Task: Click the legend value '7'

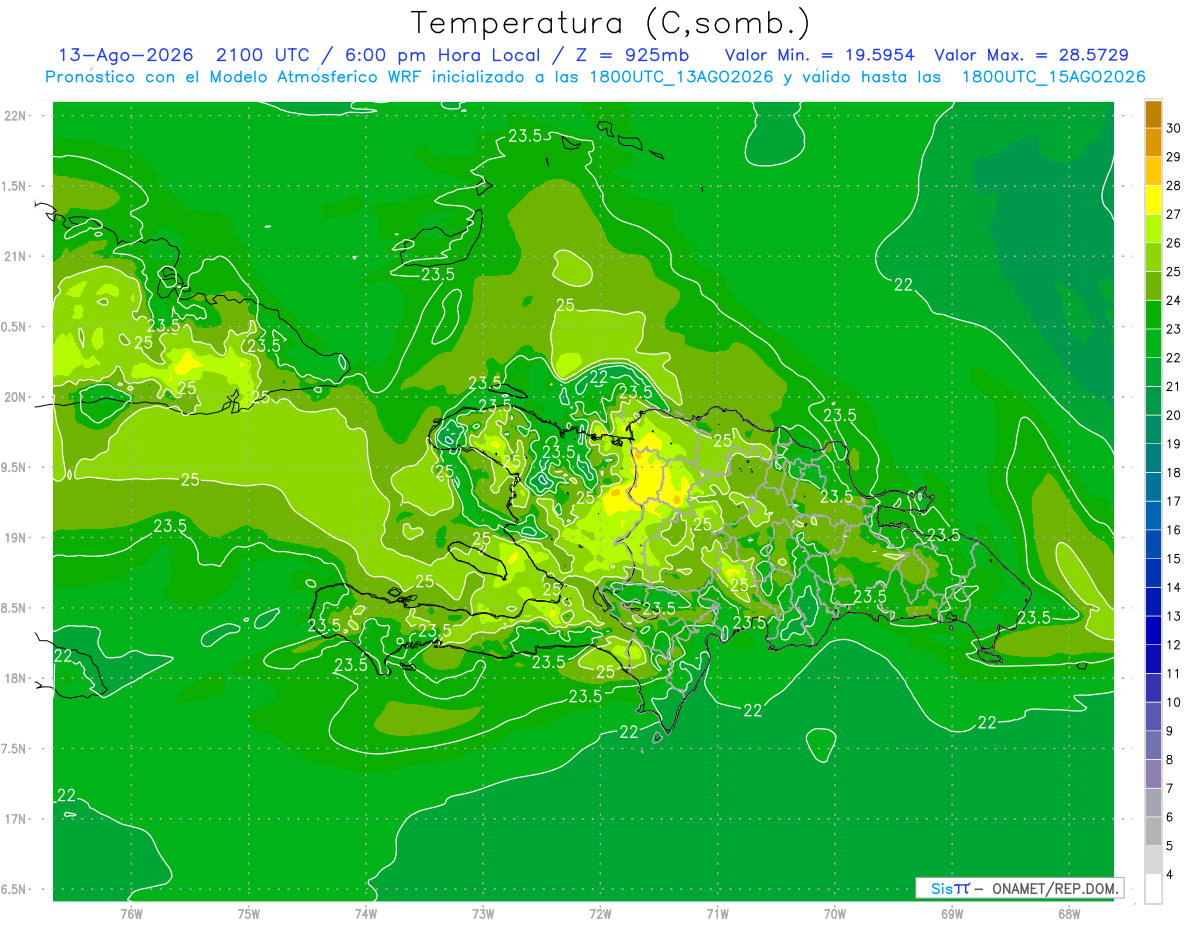Action: tap(1170, 788)
